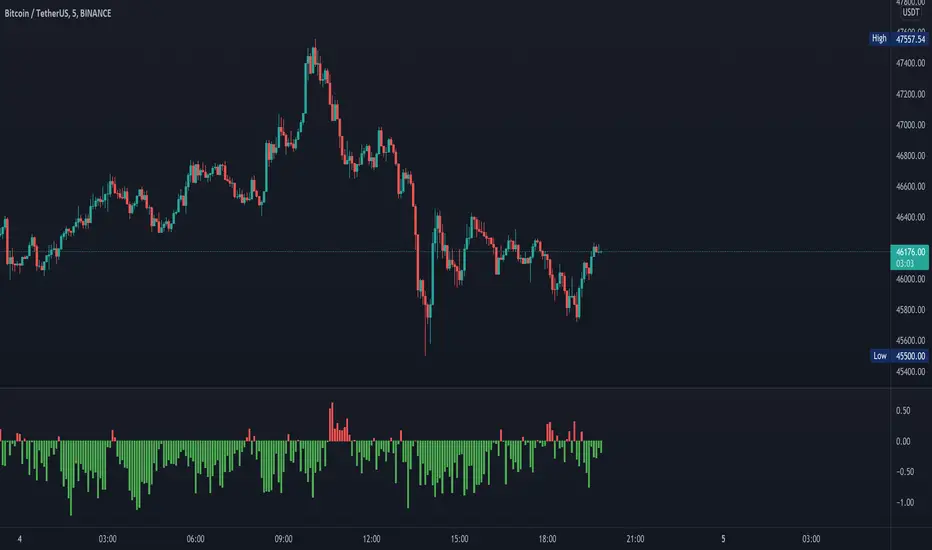The height and width of the screenshot is (550, 932).
Task: Click 46600.00 on the price scale
Action: pos(909,187)
